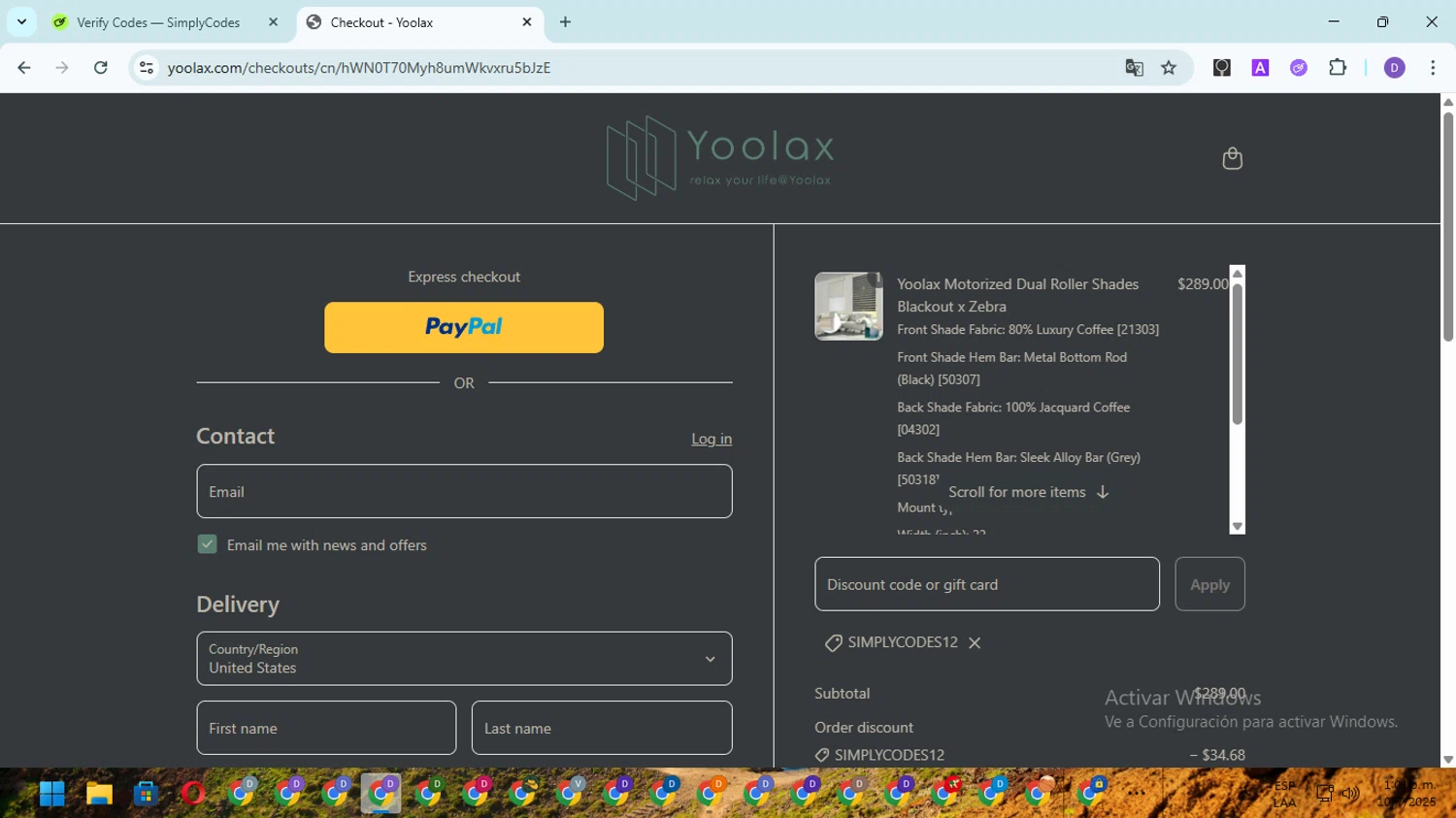This screenshot has height=818, width=1456.
Task: Click the Express checkout heading text
Action: (x=464, y=277)
